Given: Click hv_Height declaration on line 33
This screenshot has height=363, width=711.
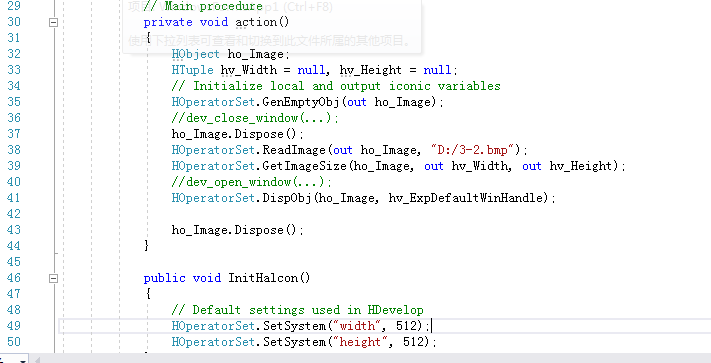Looking at the screenshot, I should (370, 70).
